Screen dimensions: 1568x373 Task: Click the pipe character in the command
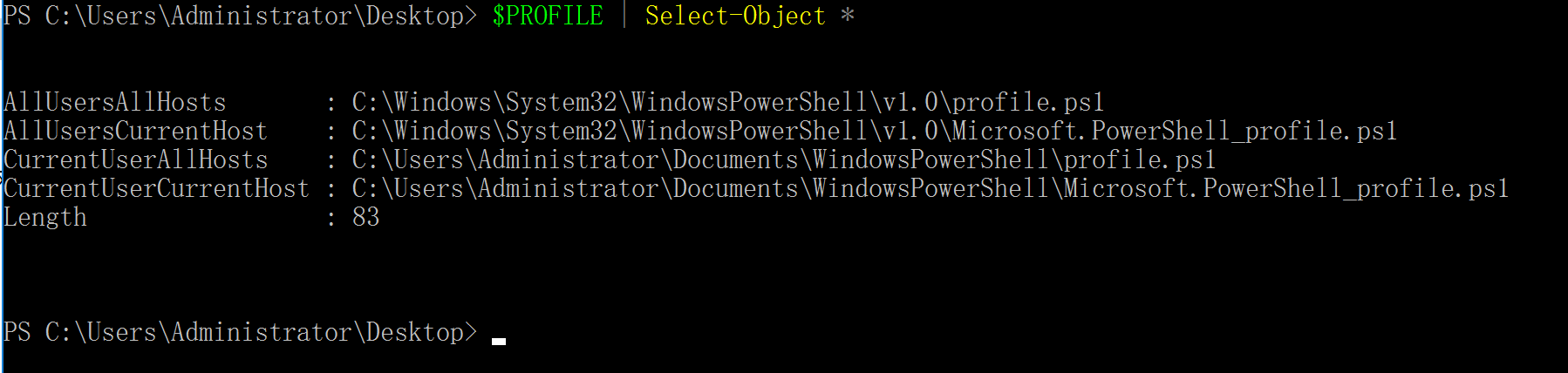[624, 16]
